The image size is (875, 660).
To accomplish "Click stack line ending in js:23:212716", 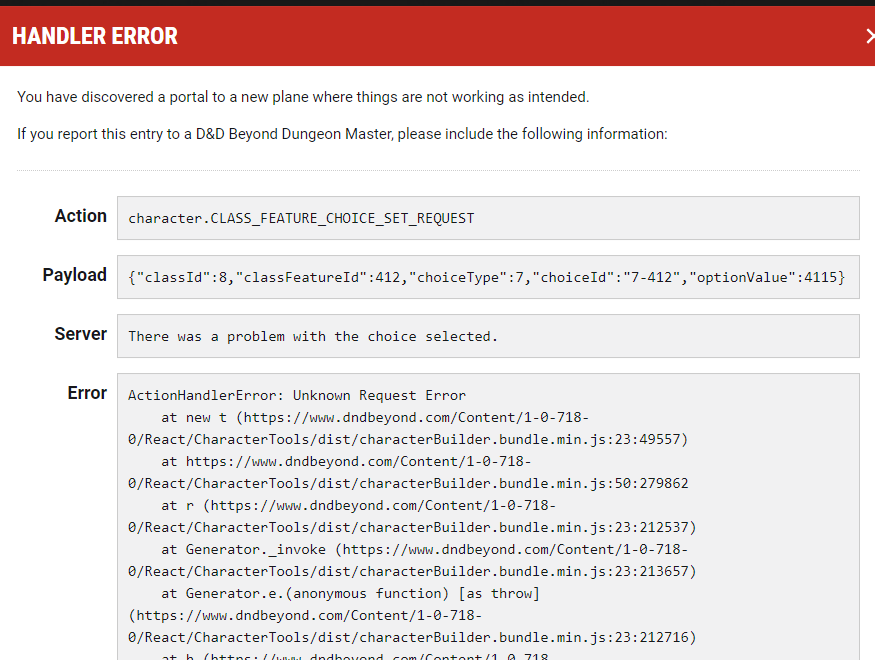I will (x=412, y=638).
